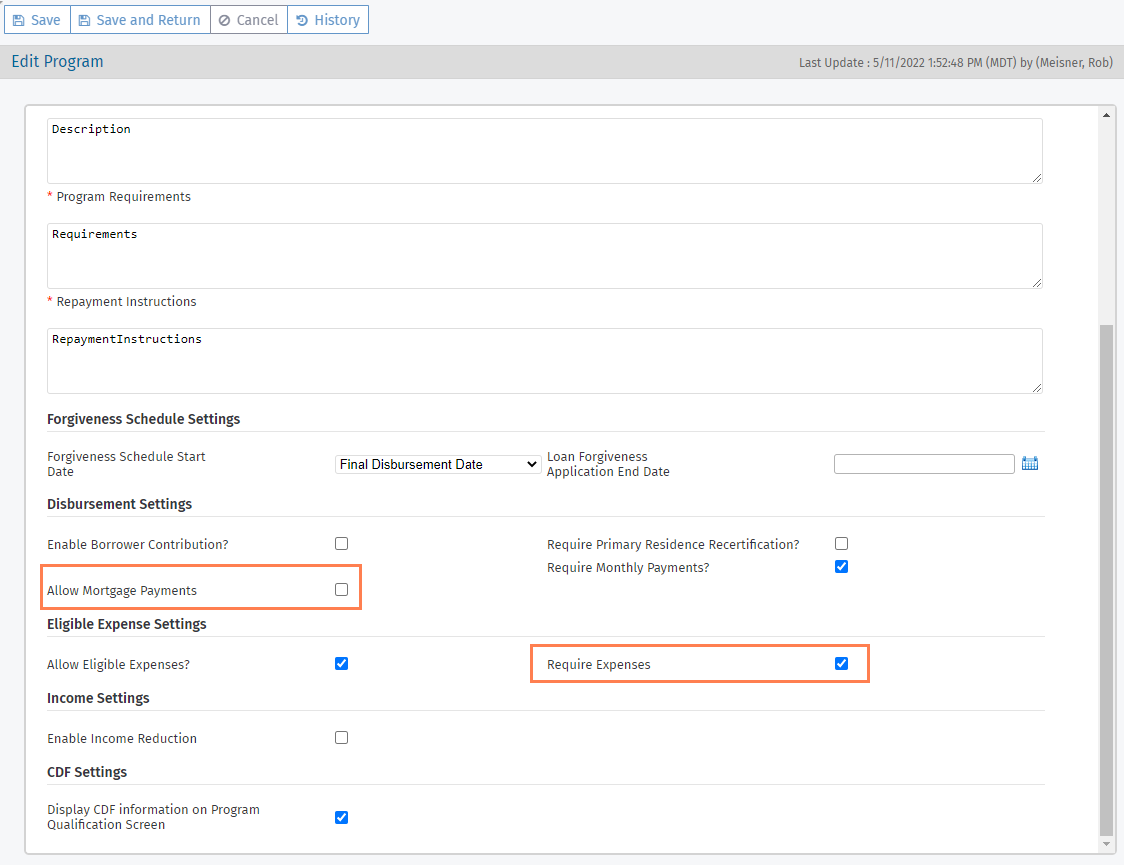The width and height of the screenshot is (1124, 865).
Task: Click in the Description text area
Action: pos(544,151)
